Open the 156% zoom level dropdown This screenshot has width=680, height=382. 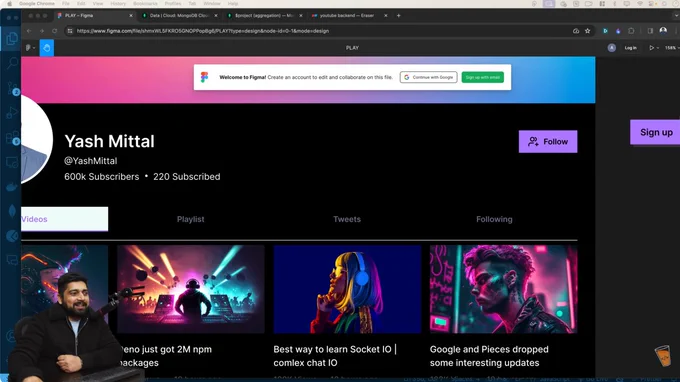[x=672, y=48]
